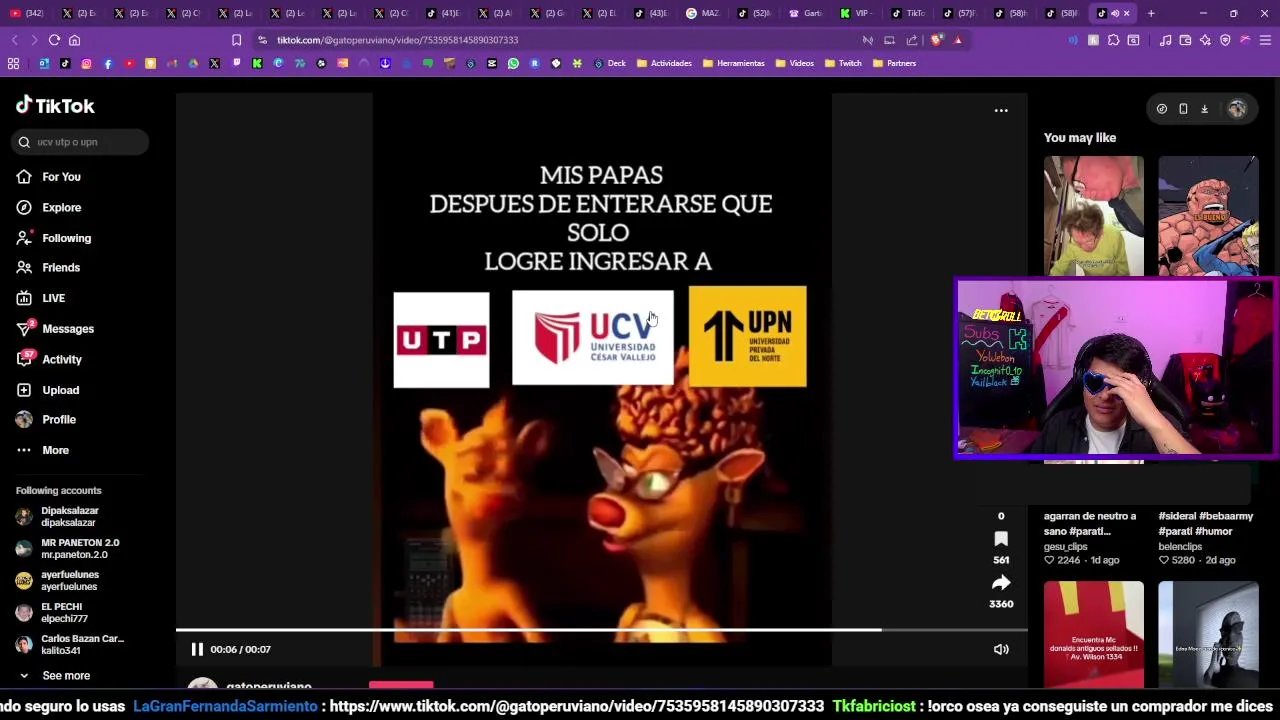1280x720 pixels.
Task: Open the browser extensions puzzle icon
Action: [1113, 40]
